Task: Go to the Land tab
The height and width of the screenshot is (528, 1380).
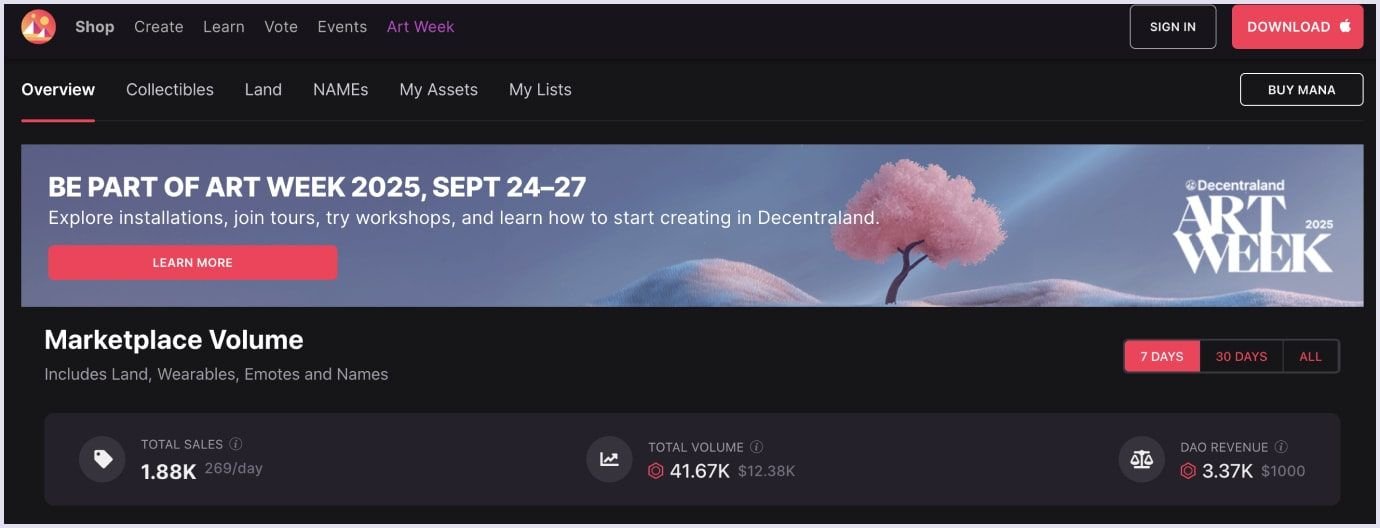Action: coord(263,90)
